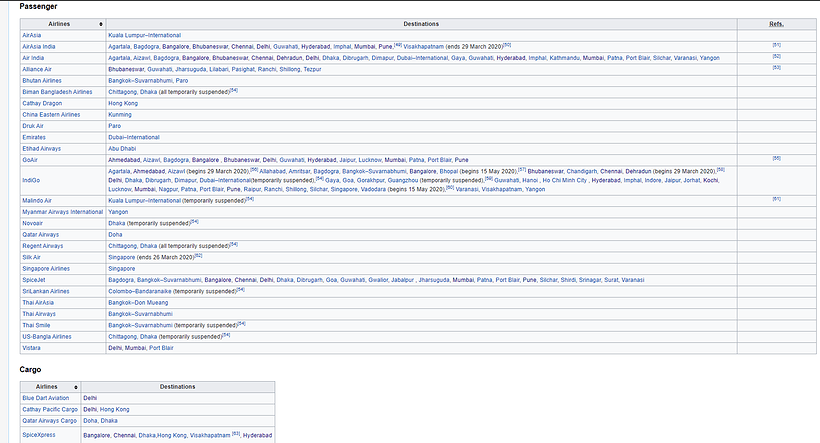The width and height of the screenshot is (820, 443).
Task: Open the Emirates airline link
Action: (34, 138)
